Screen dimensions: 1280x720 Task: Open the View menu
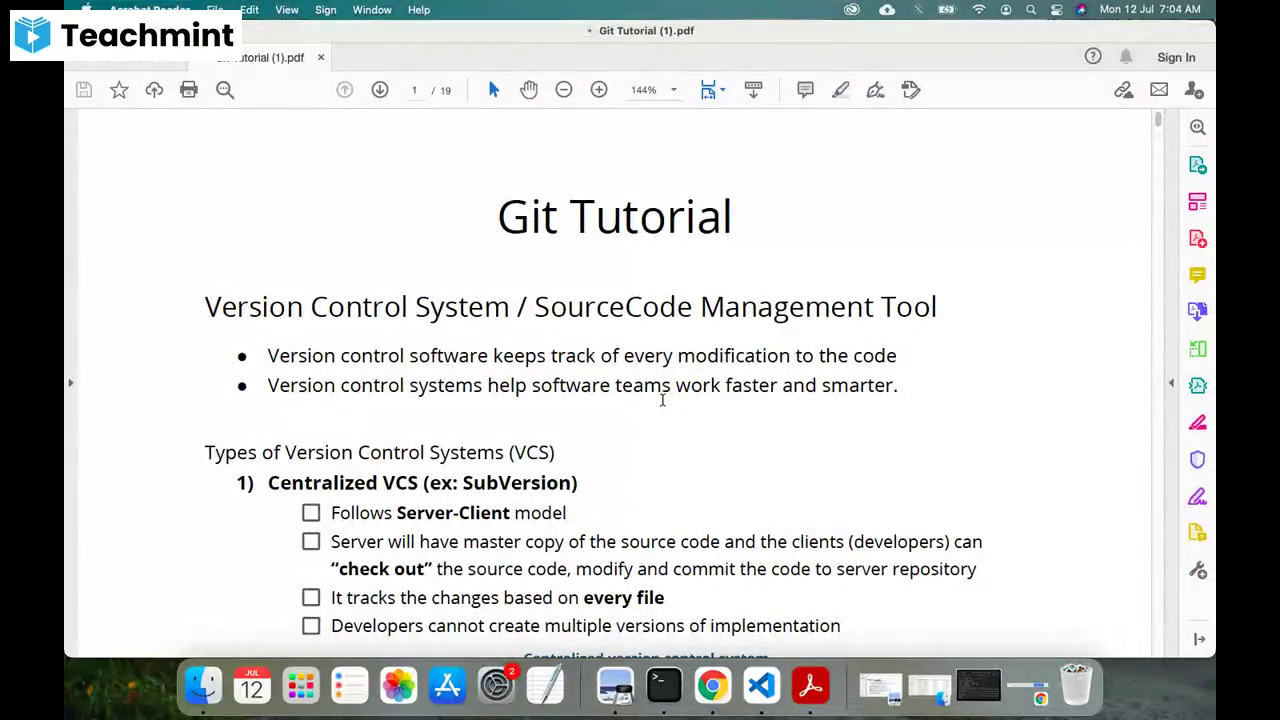click(x=287, y=10)
